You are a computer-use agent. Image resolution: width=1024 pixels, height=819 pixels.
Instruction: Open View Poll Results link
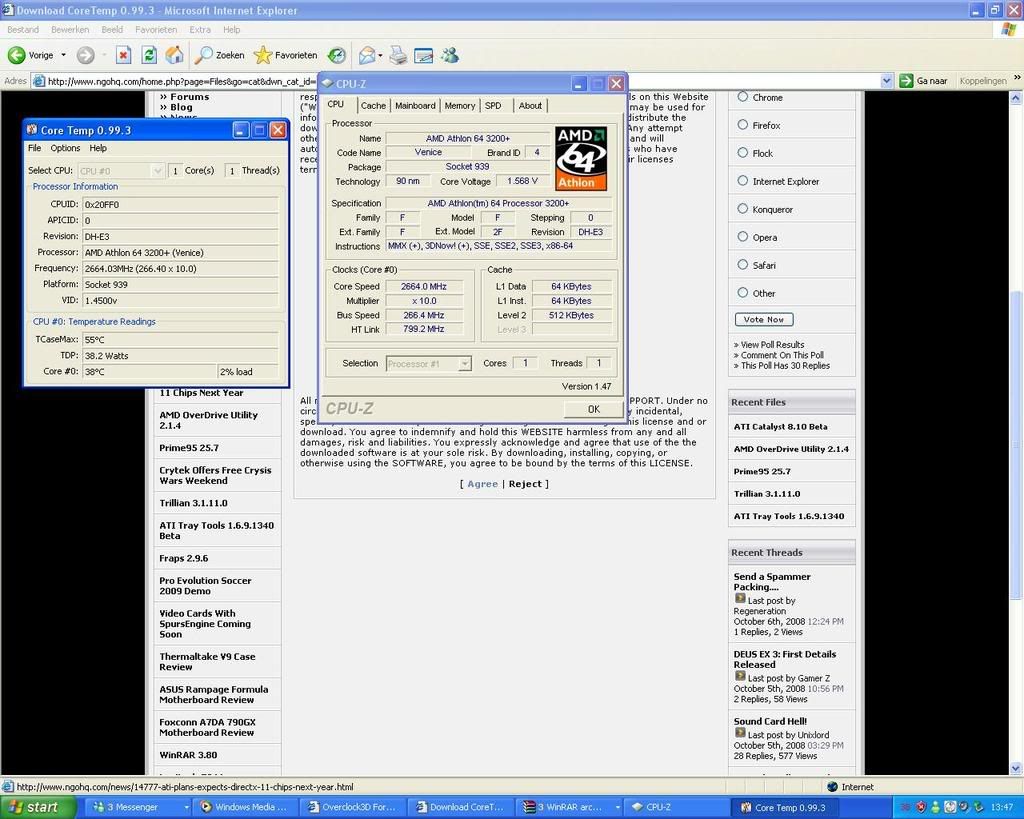772,345
